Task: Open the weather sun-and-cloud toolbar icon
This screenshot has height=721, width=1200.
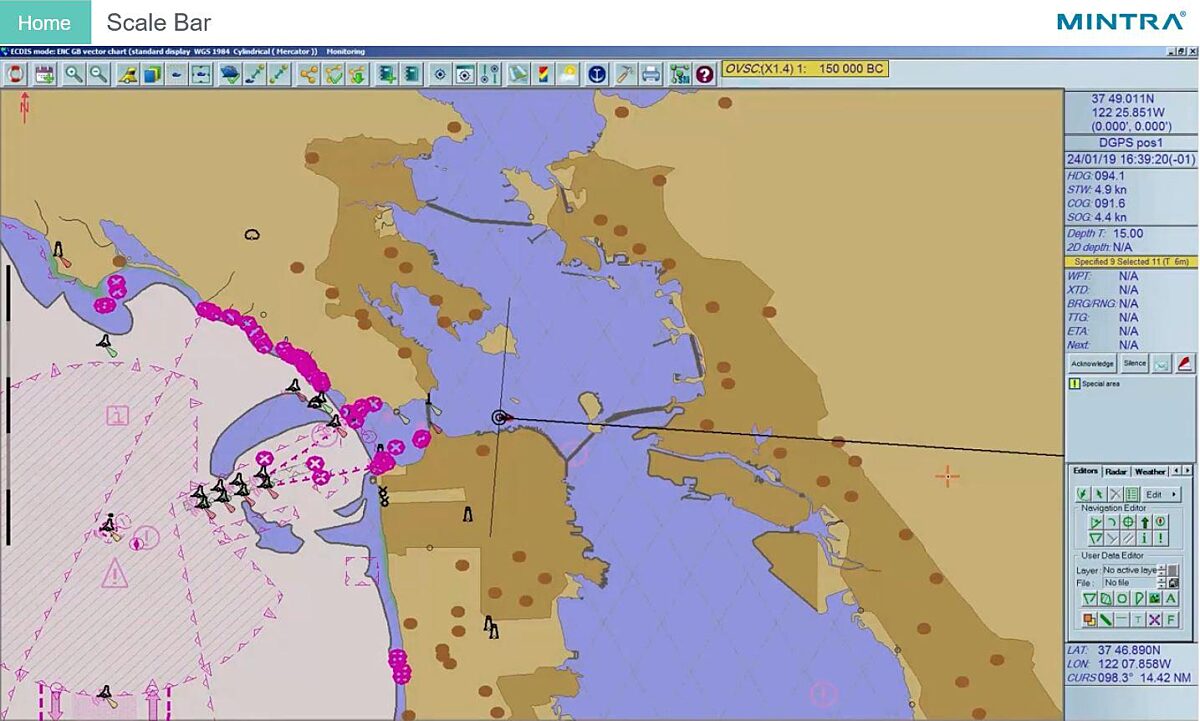Action: point(568,74)
